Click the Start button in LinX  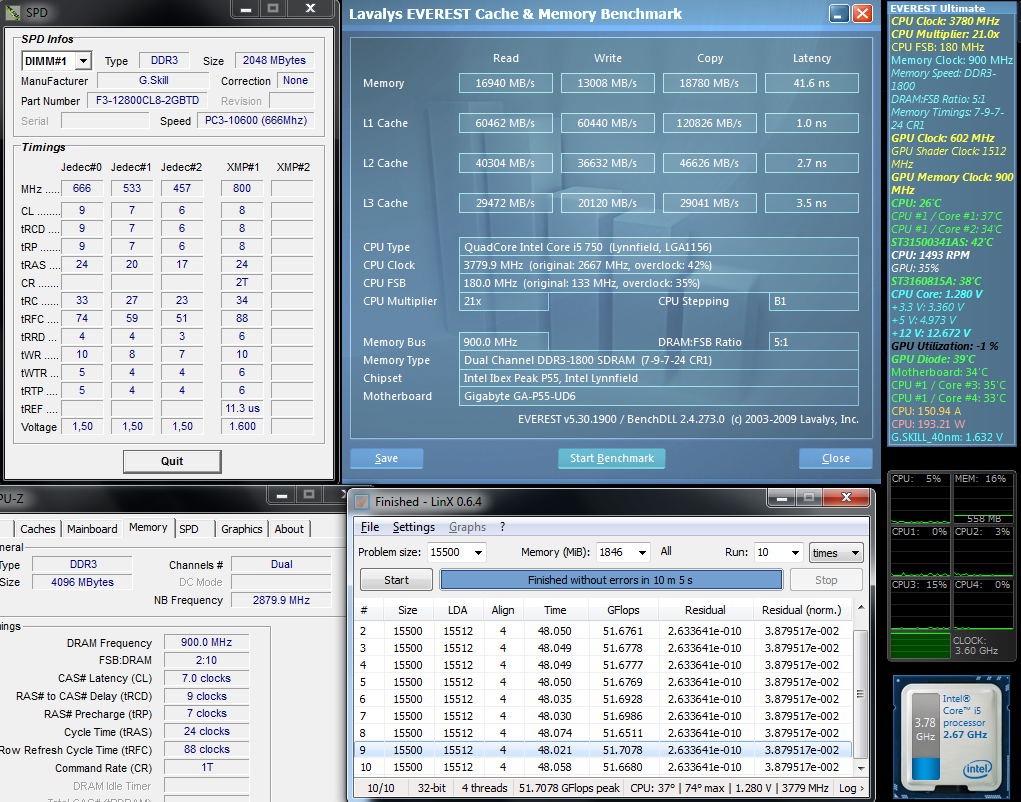pyautogui.click(x=396, y=580)
